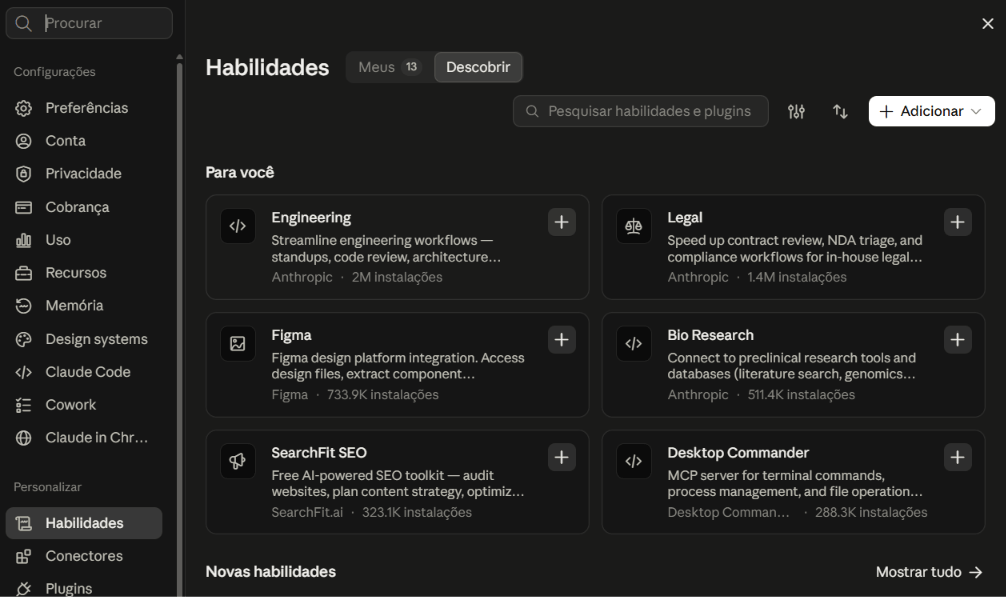Open Cobrança card icon
The image size is (1006, 597).
[x=24, y=207]
